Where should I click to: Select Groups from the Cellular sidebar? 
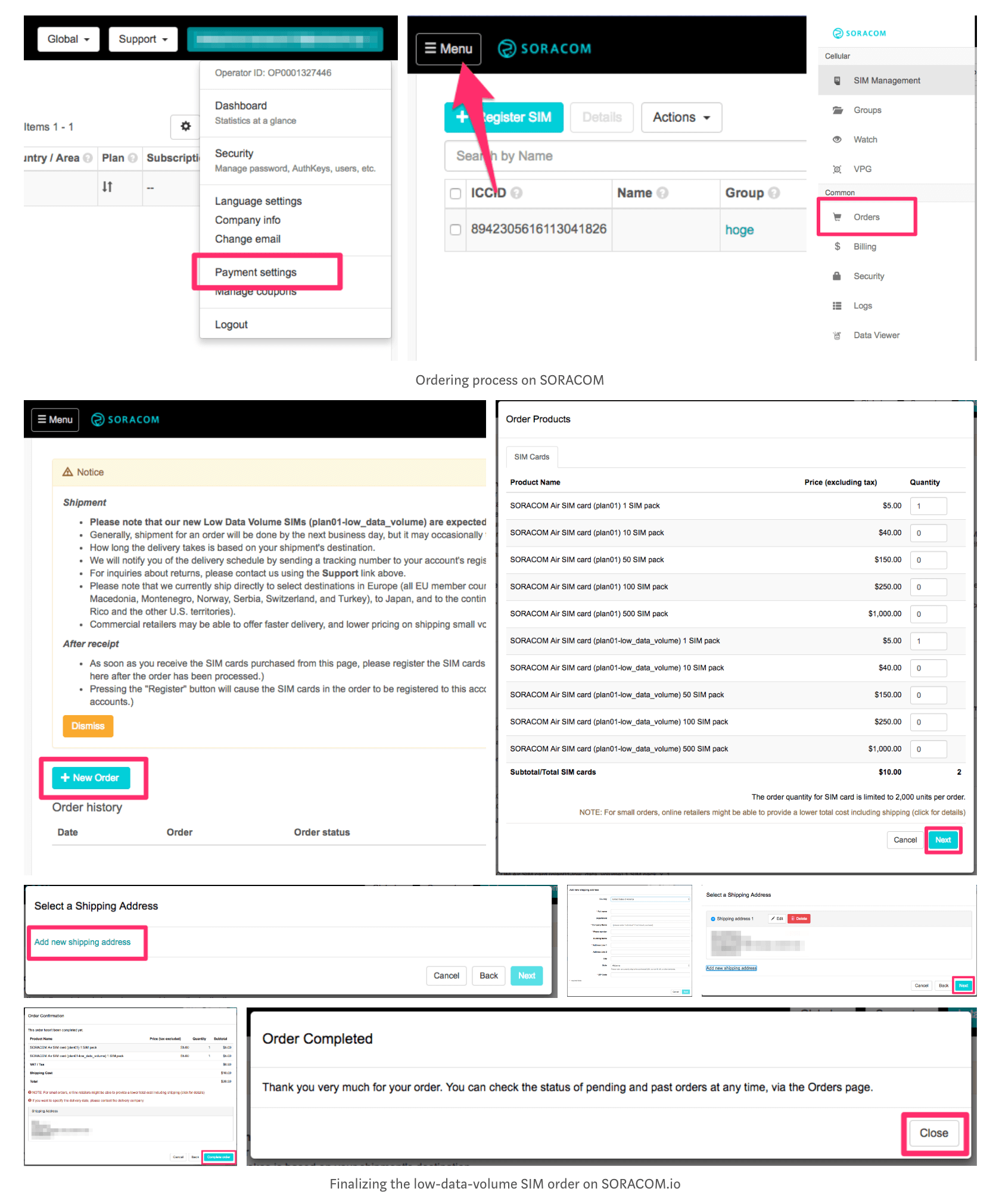[x=867, y=110]
